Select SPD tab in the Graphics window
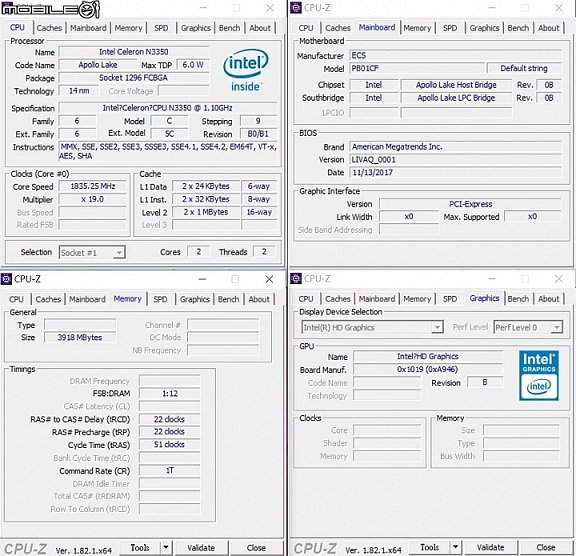576x556 pixels. (450, 299)
